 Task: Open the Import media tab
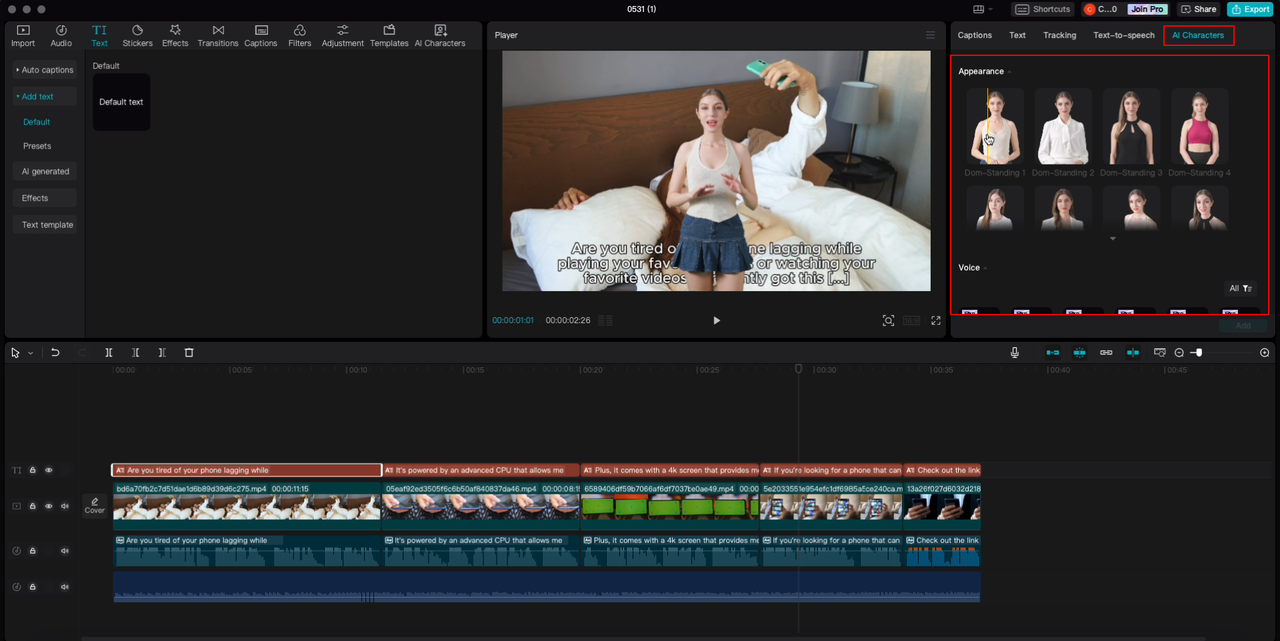pos(23,36)
